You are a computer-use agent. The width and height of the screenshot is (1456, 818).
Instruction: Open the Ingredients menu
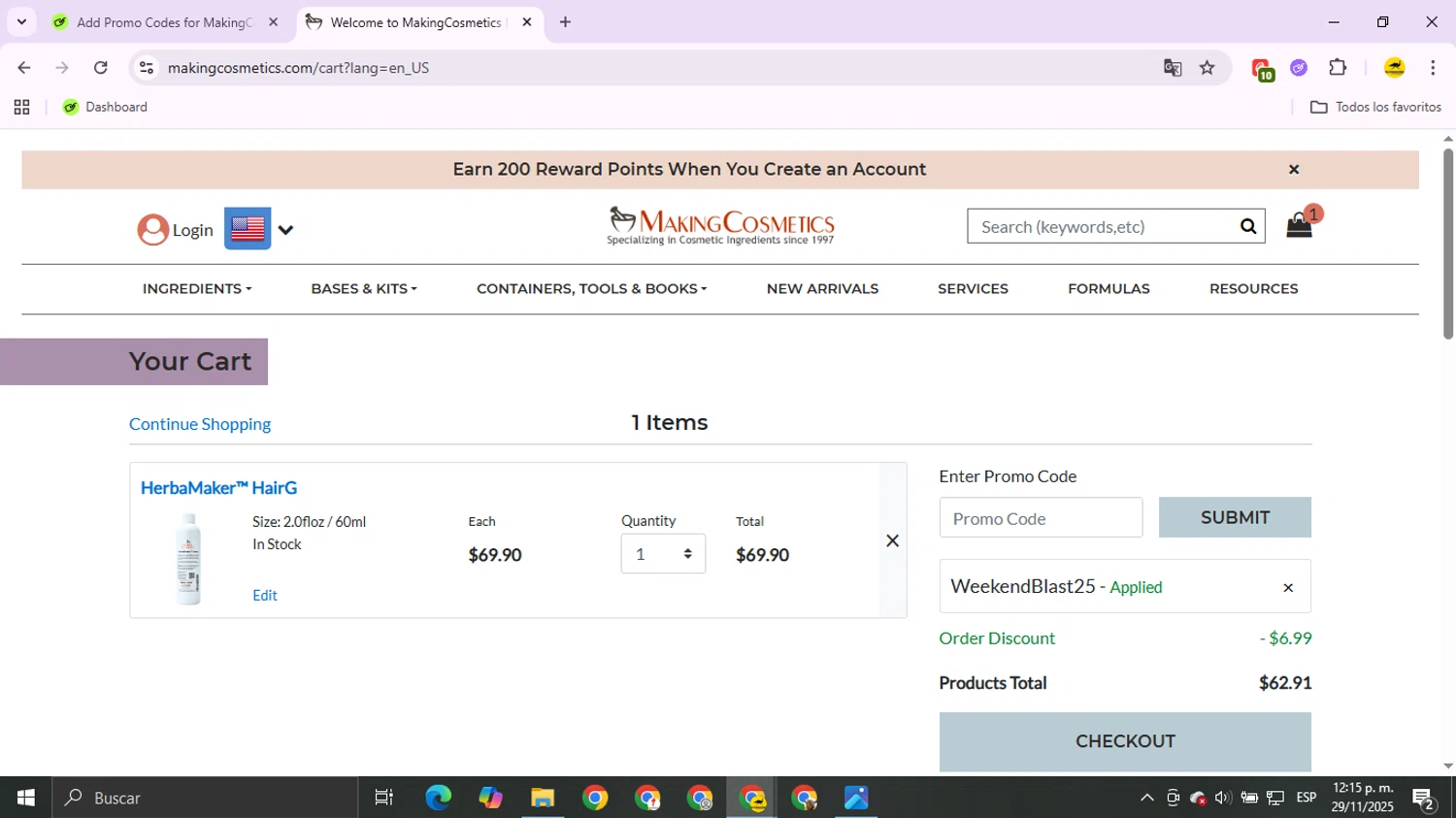[197, 289]
